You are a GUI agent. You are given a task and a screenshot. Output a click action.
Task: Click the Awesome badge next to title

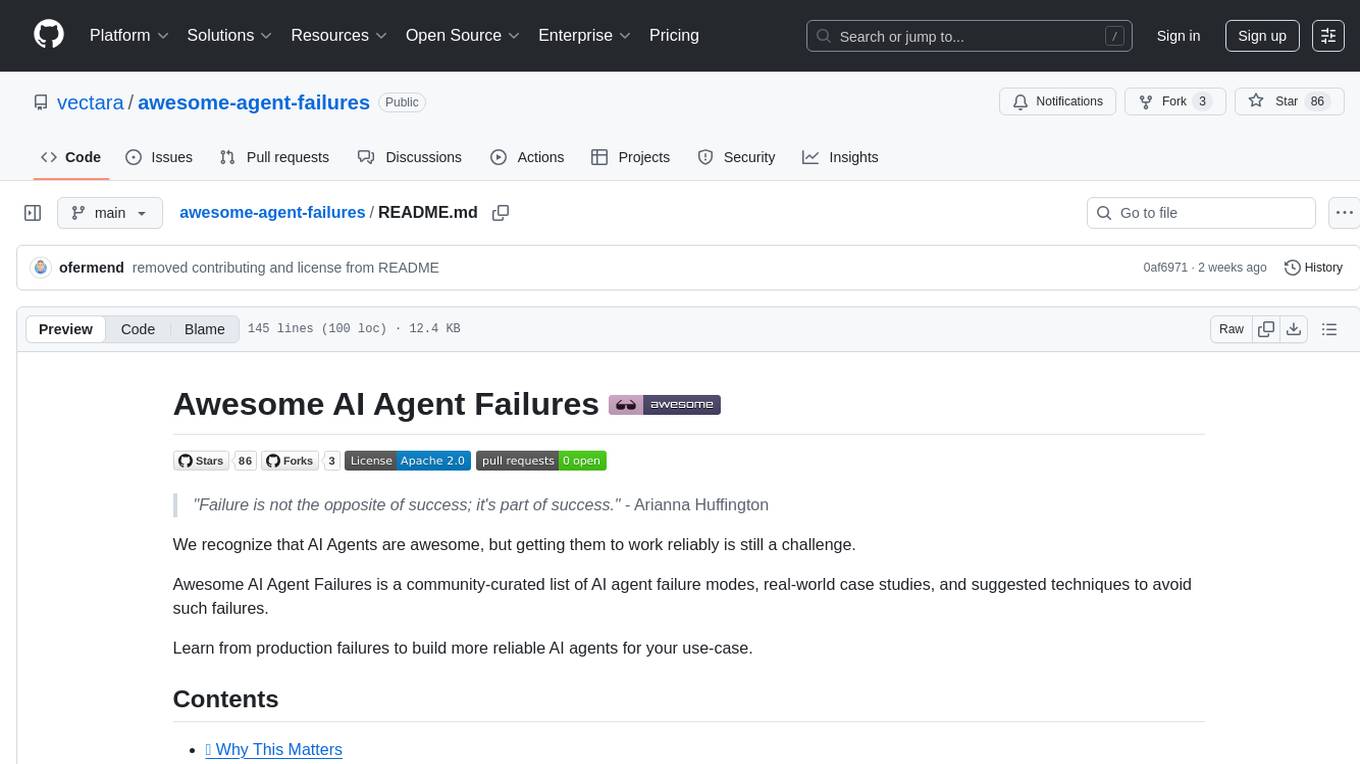[x=665, y=404]
